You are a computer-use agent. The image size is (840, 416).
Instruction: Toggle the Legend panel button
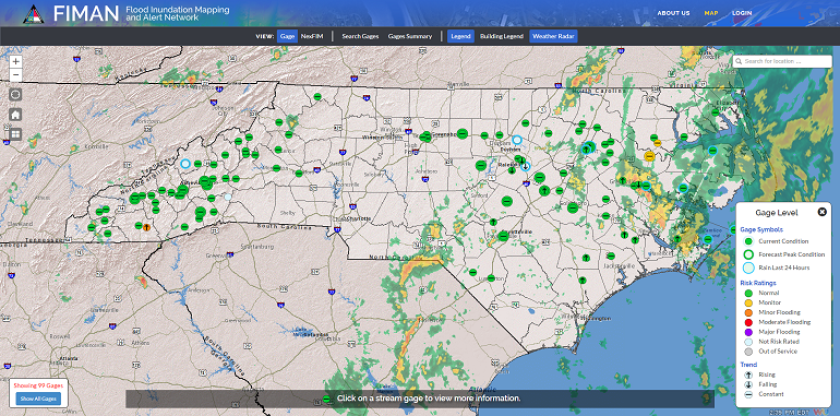[461, 36]
